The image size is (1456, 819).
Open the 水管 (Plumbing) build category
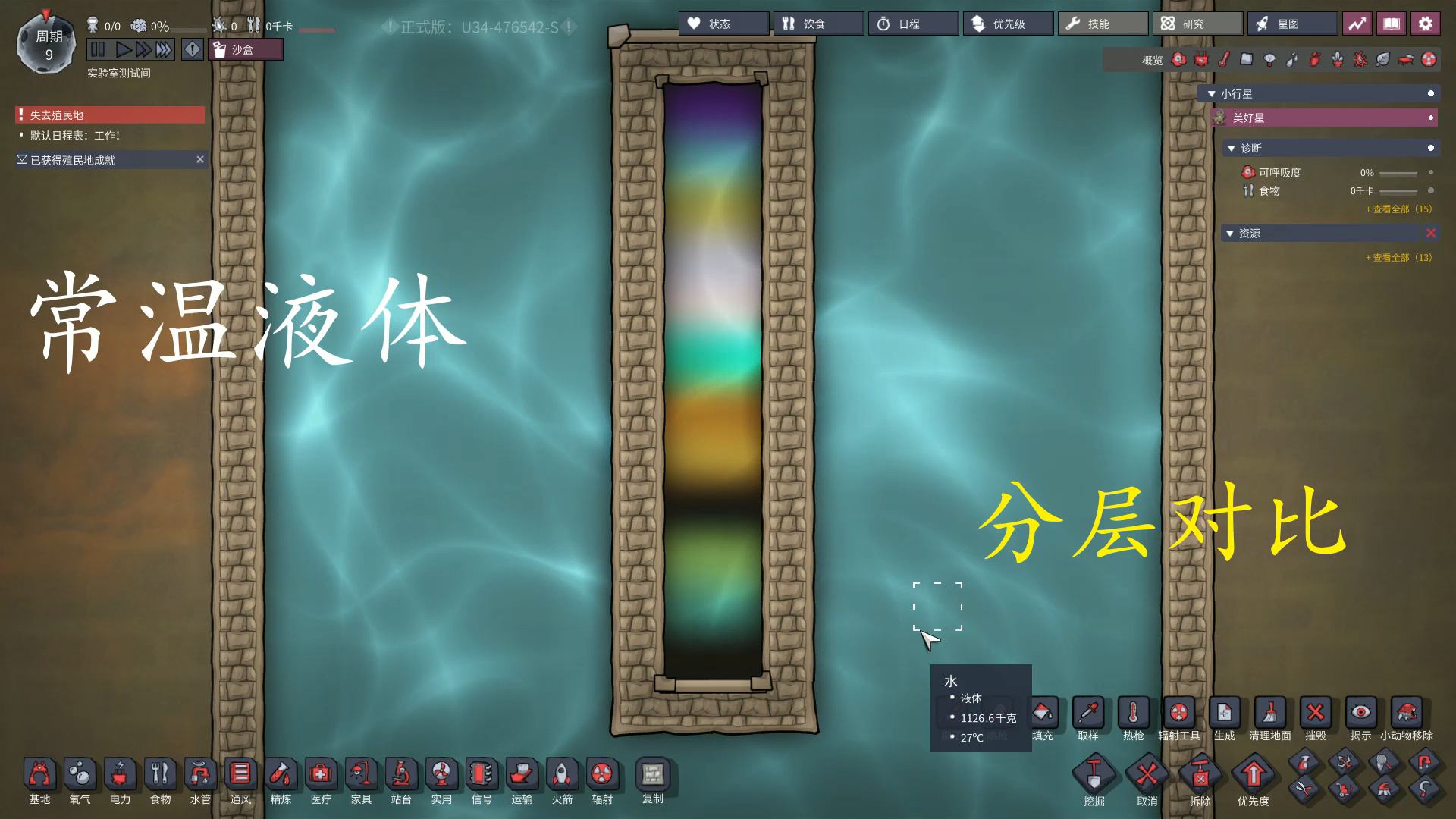[x=200, y=775]
